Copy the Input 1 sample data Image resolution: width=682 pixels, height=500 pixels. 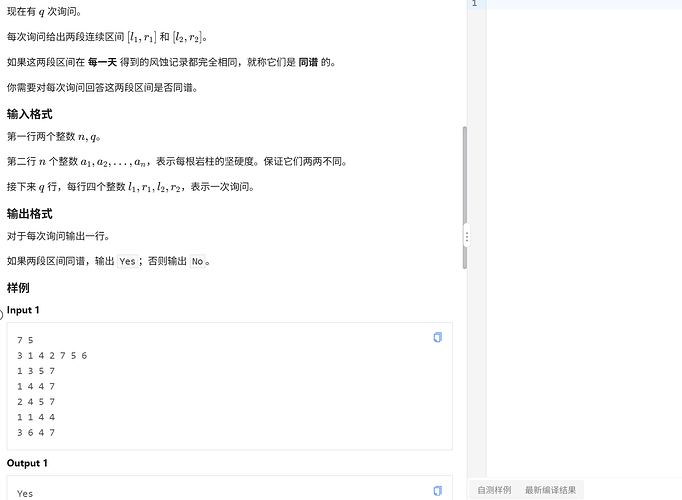click(x=438, y=337)
